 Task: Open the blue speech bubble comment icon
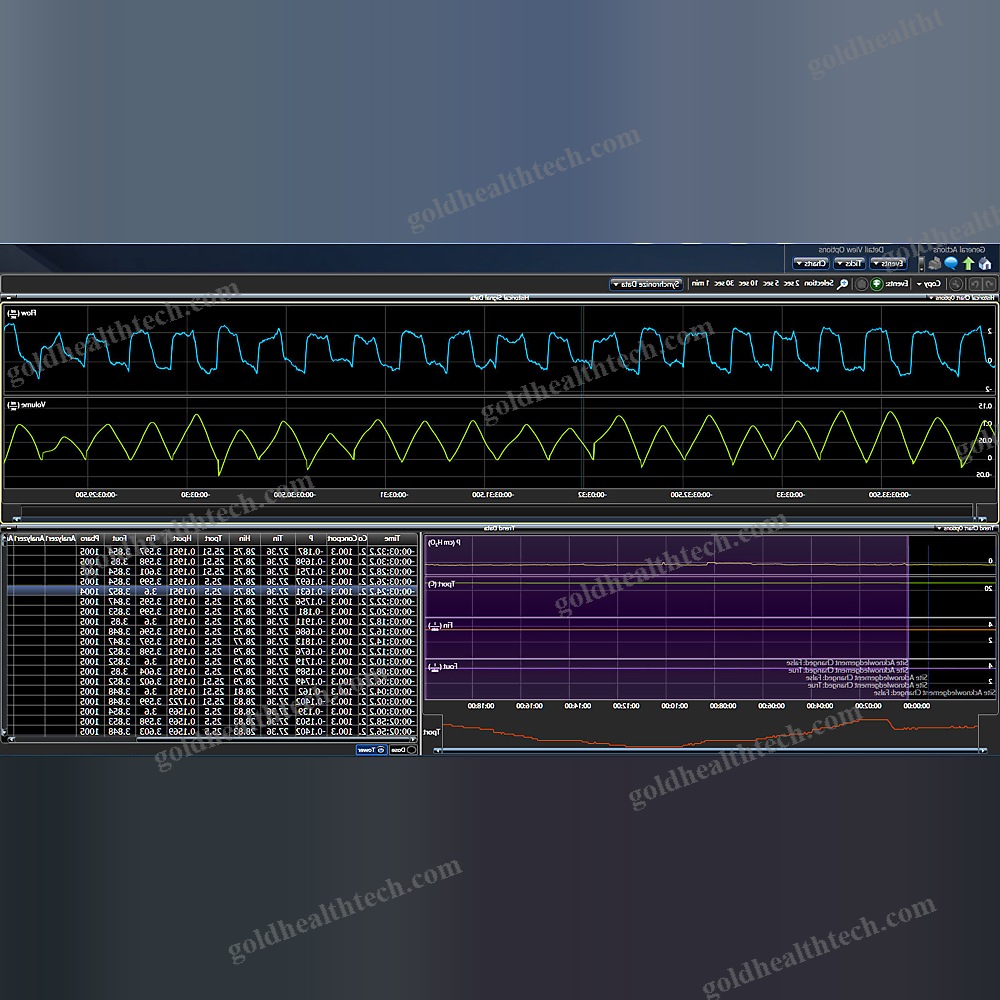tap(952, 263)
